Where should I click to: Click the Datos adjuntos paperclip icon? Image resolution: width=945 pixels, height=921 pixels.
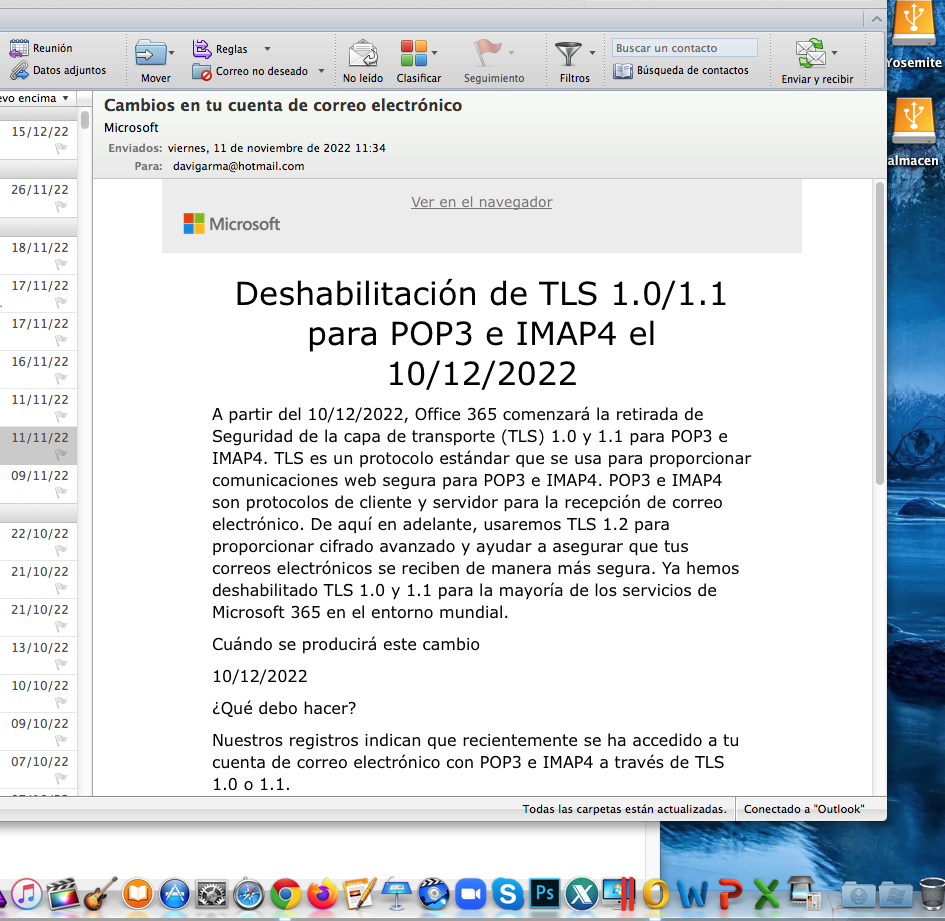(19, 70)
